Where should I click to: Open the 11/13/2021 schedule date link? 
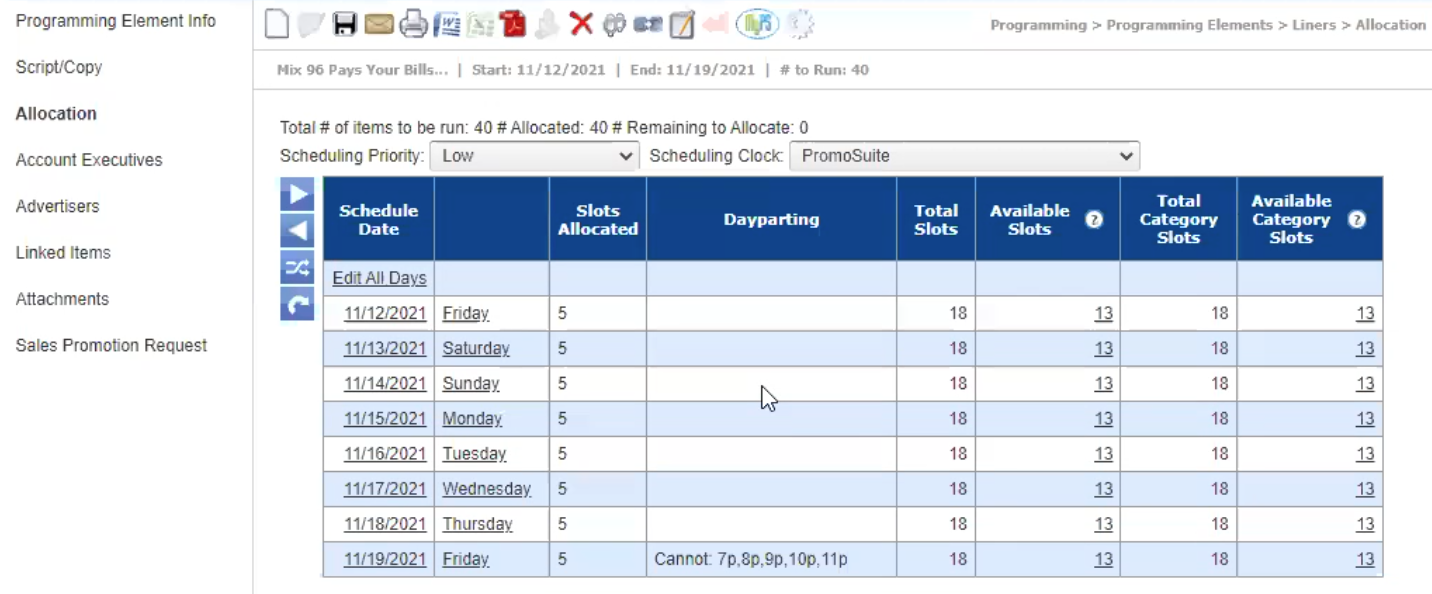(385, 349)
